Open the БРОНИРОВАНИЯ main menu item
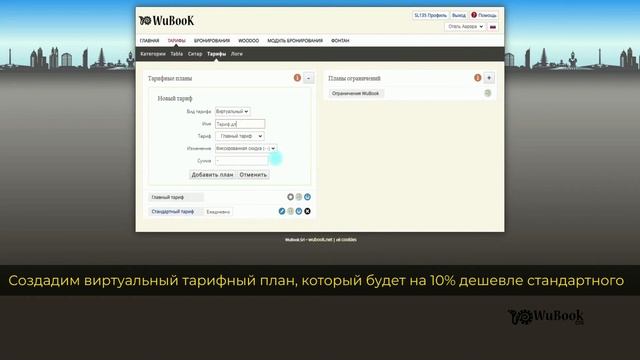The width and height of the screenshot is (640, 360). point(212,41)
